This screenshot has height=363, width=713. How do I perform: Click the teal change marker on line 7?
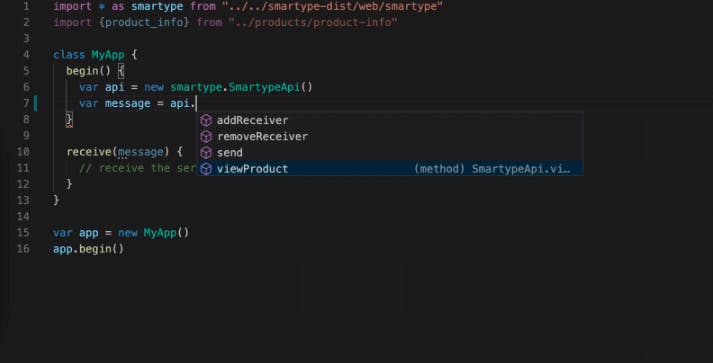tap(35, 103)
